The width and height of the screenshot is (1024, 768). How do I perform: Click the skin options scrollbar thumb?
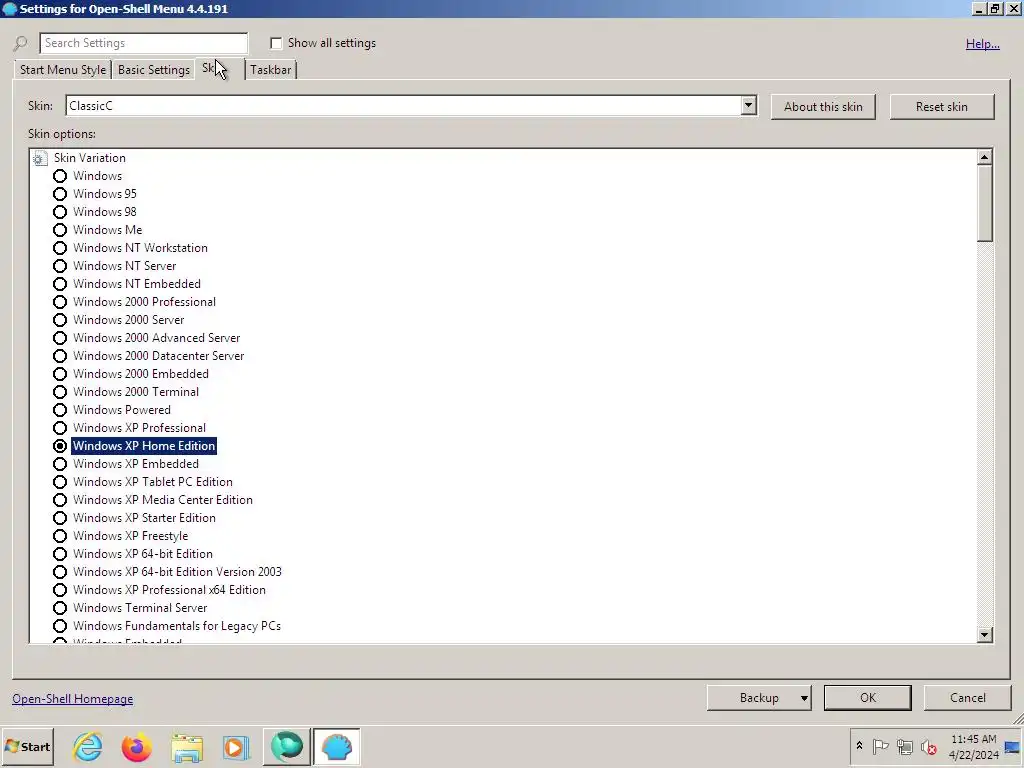(x=984, y=203)
